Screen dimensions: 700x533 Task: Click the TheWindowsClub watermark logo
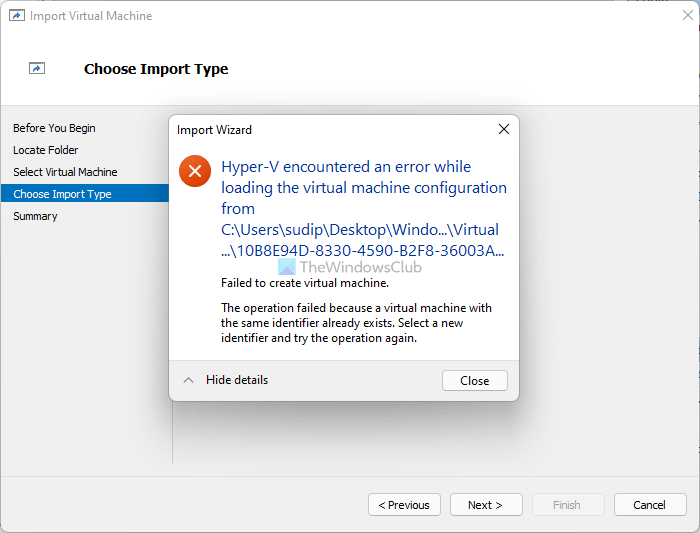point(288,267)
